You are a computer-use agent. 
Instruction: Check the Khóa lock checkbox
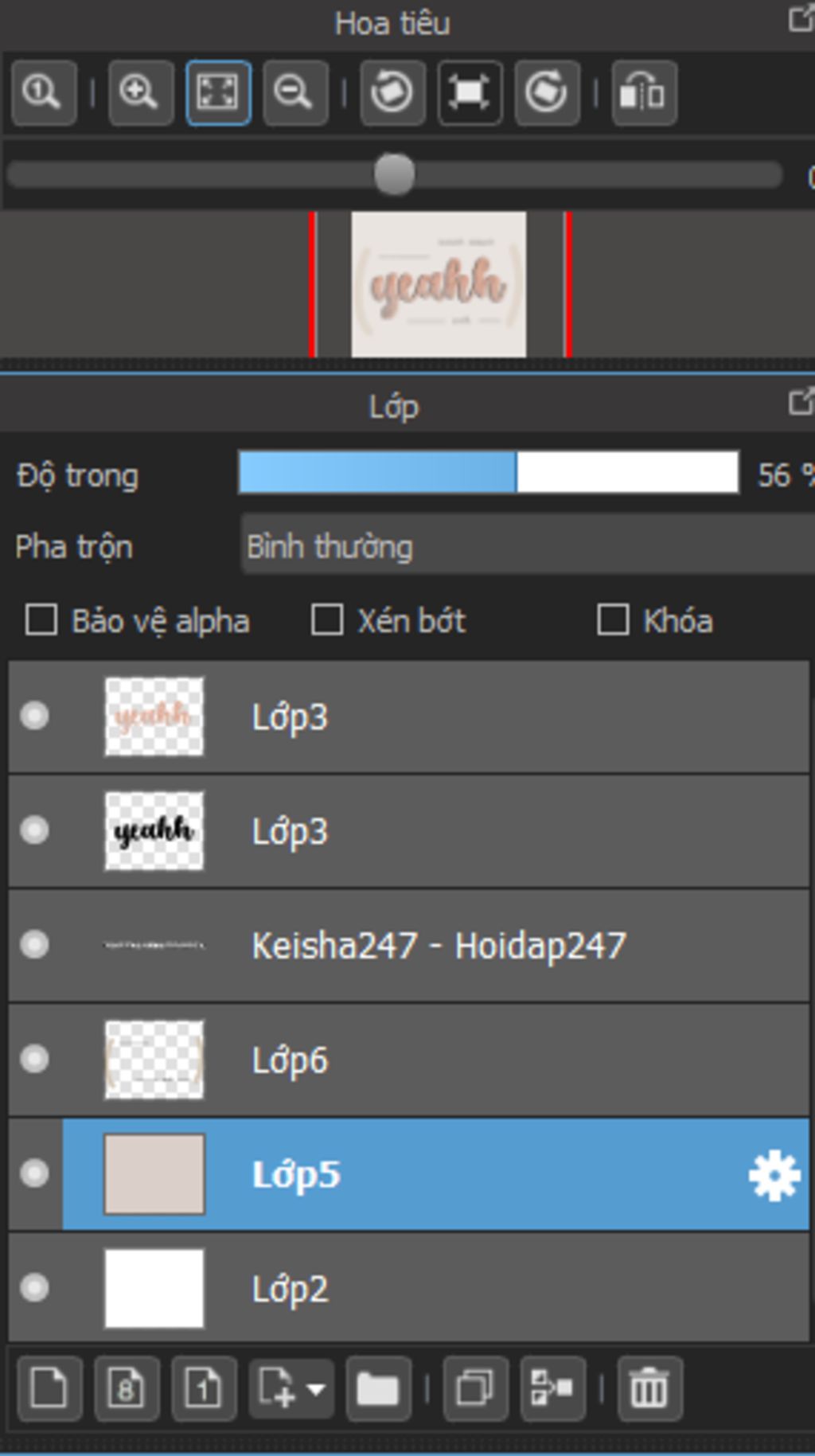[613, 620]
